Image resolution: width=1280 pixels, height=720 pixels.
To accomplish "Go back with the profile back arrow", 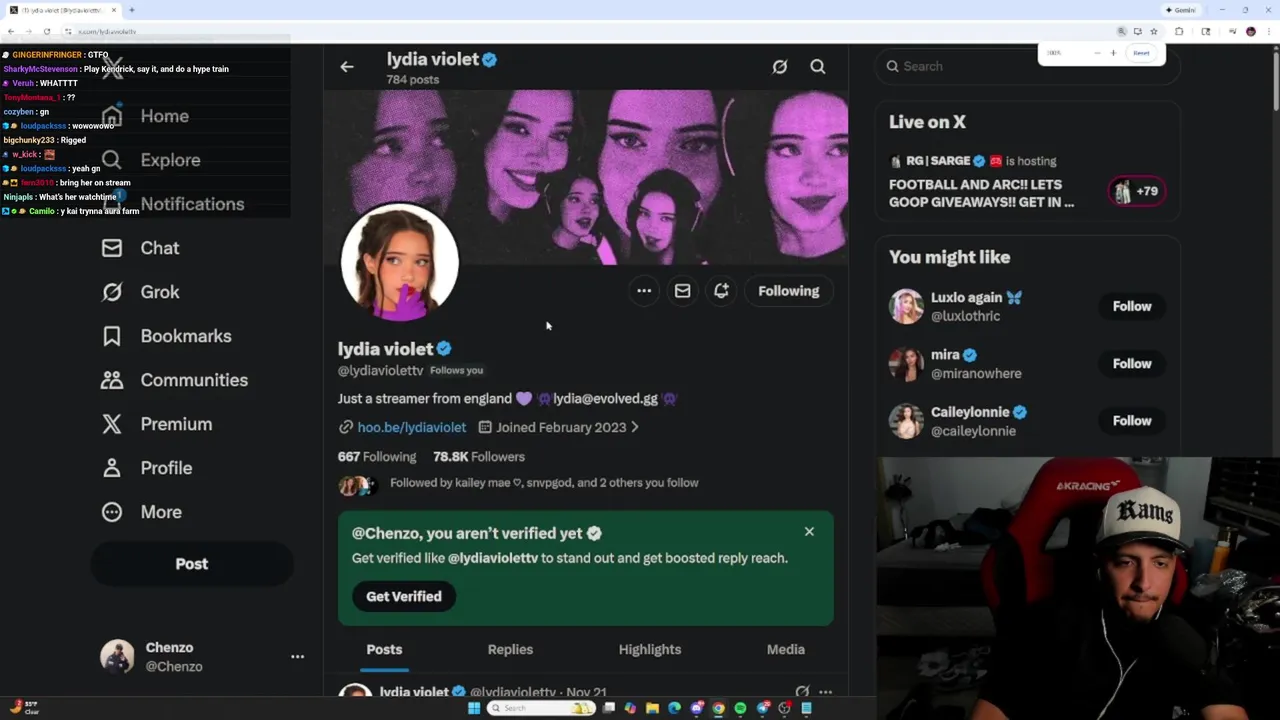I will (x=347, y=67).
